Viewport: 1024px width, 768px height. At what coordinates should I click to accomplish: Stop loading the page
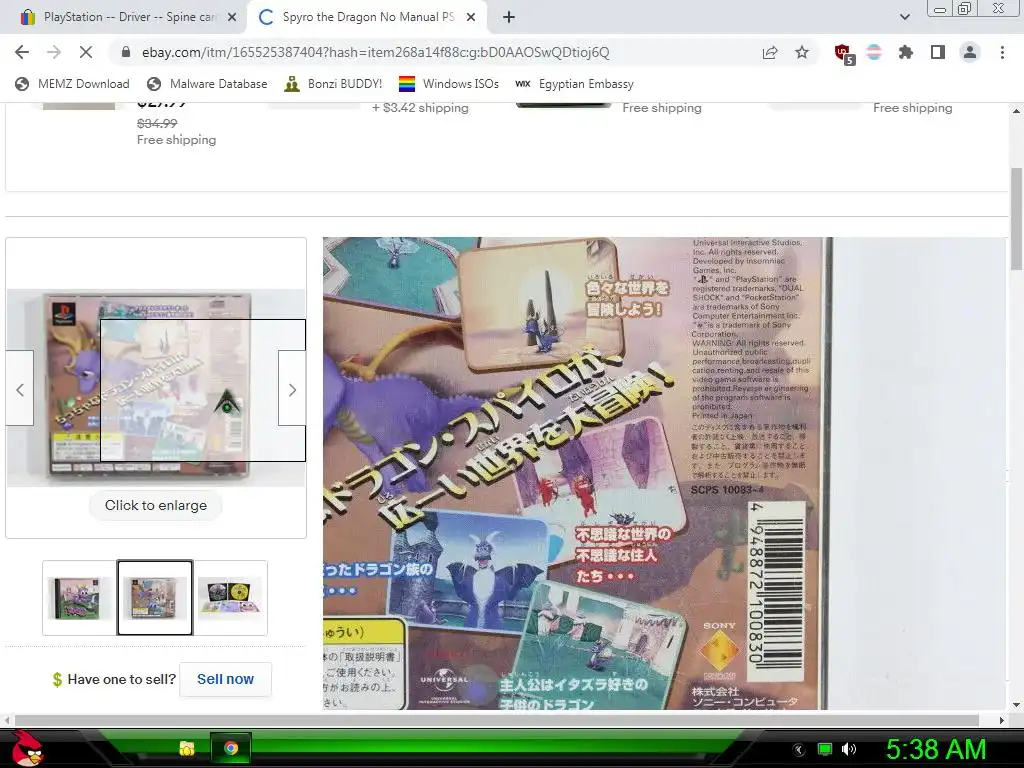tap(86, 52)
